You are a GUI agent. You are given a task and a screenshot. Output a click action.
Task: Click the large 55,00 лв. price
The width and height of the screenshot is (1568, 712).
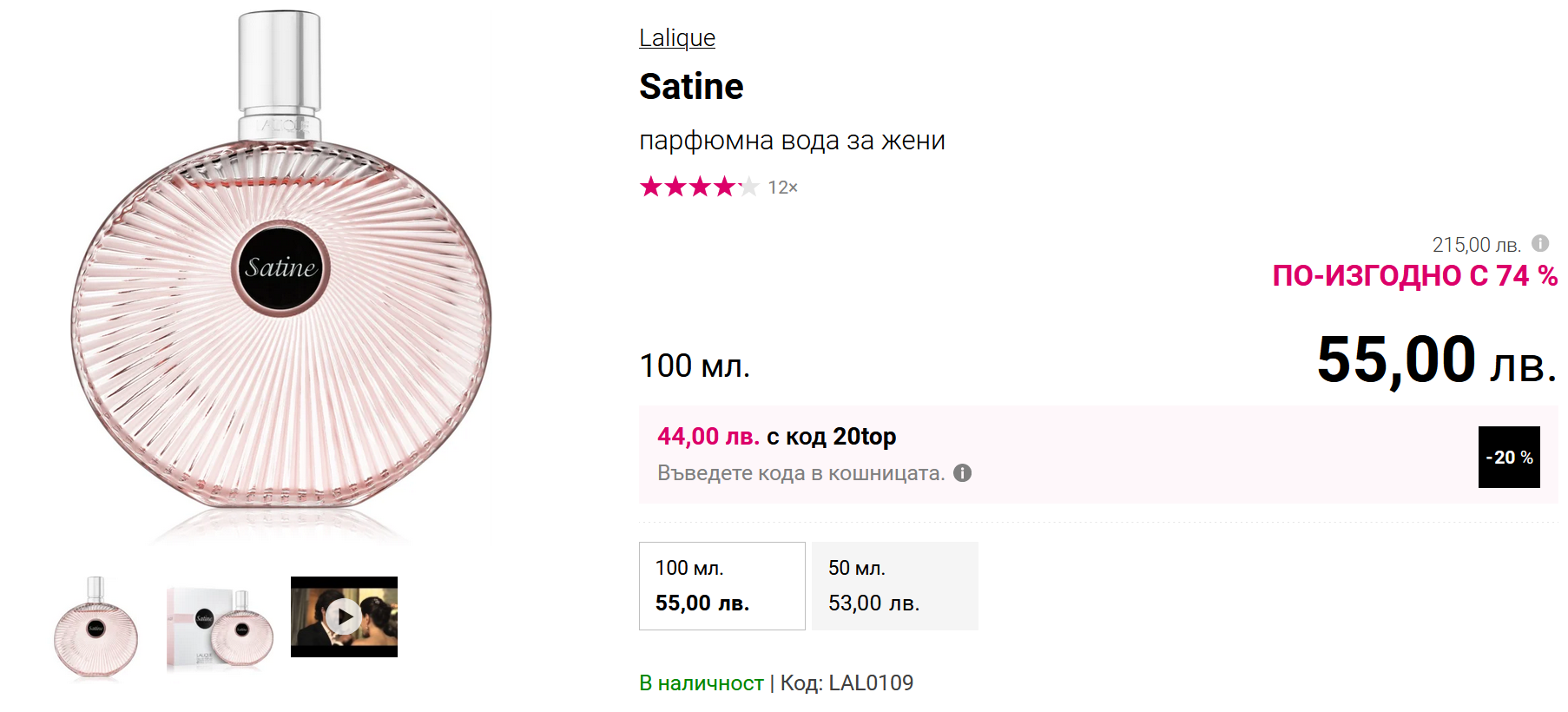coord(1436,360)
